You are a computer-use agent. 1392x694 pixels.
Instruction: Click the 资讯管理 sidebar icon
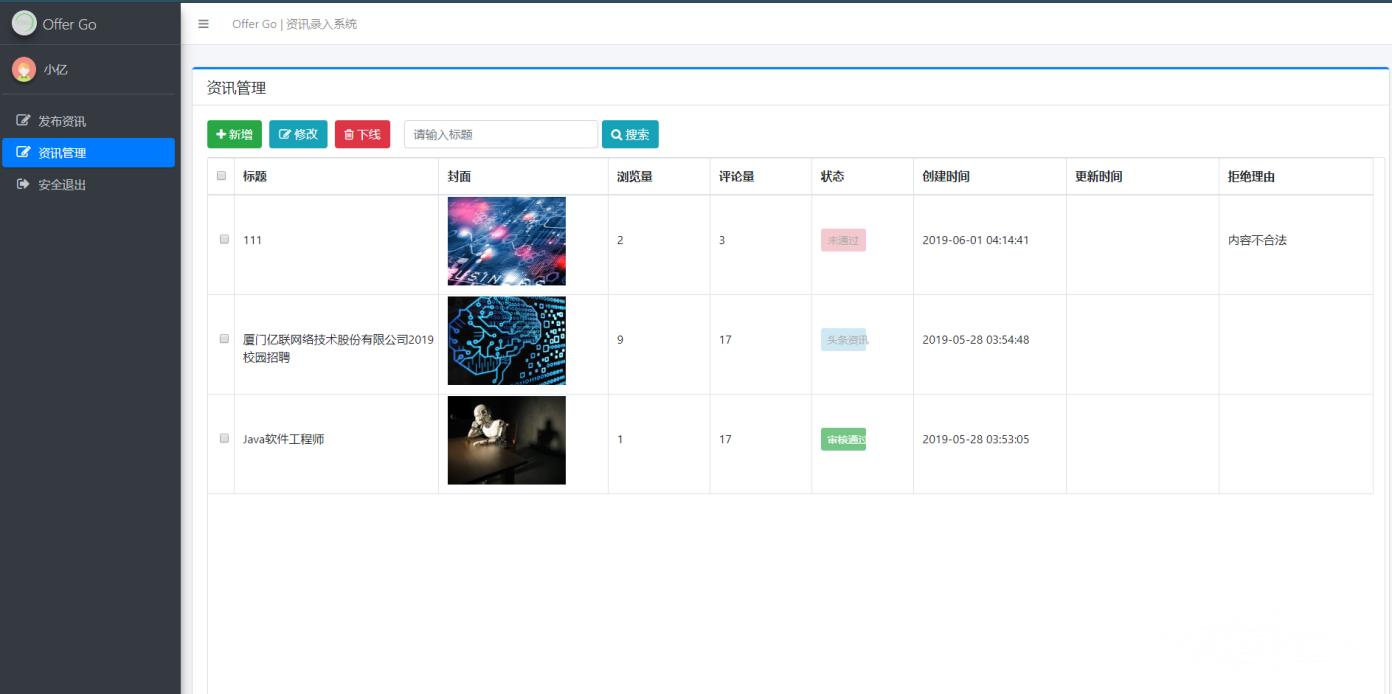(x=22, y=153)
